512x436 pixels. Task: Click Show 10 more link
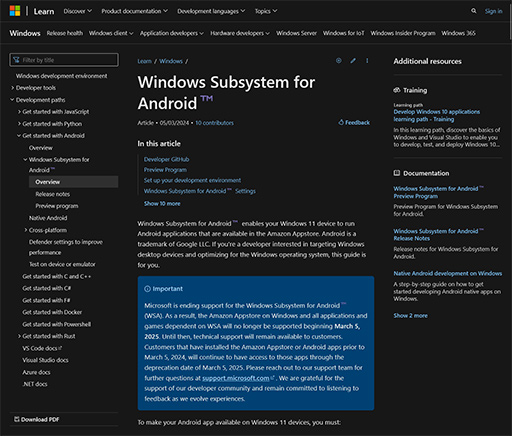click(162, 204)
